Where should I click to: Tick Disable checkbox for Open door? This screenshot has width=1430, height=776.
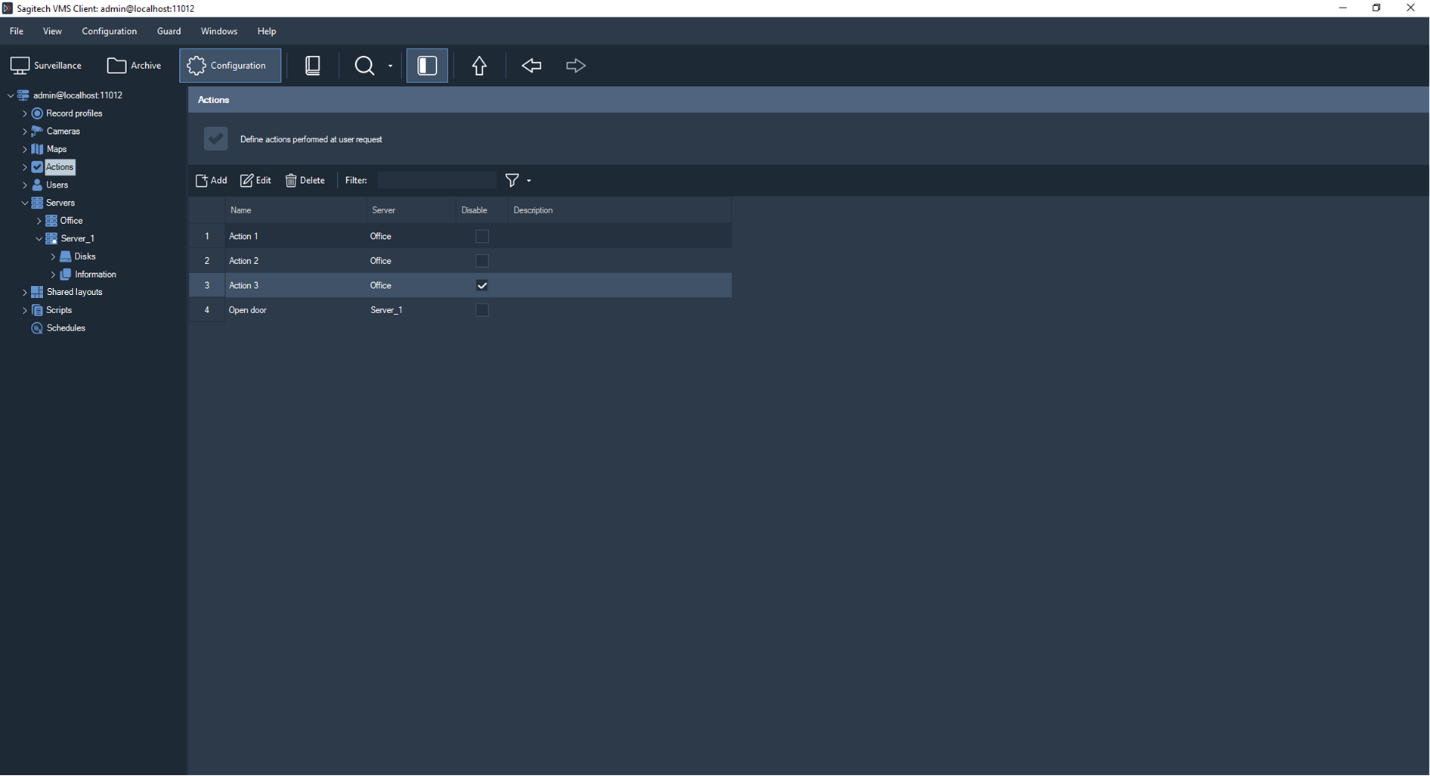pos(482,310)
